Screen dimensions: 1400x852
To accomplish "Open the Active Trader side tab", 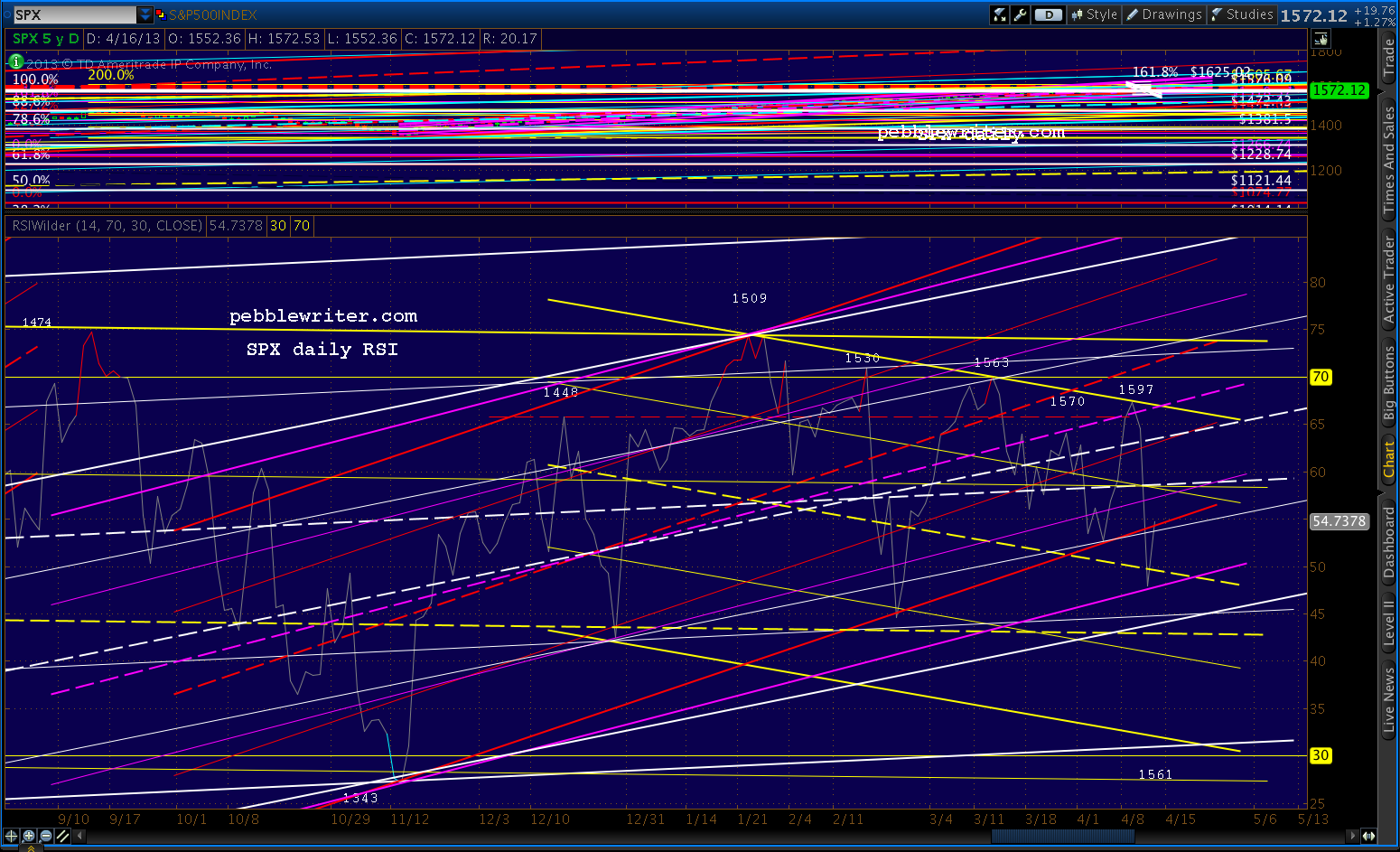I will coord(1388,280).
